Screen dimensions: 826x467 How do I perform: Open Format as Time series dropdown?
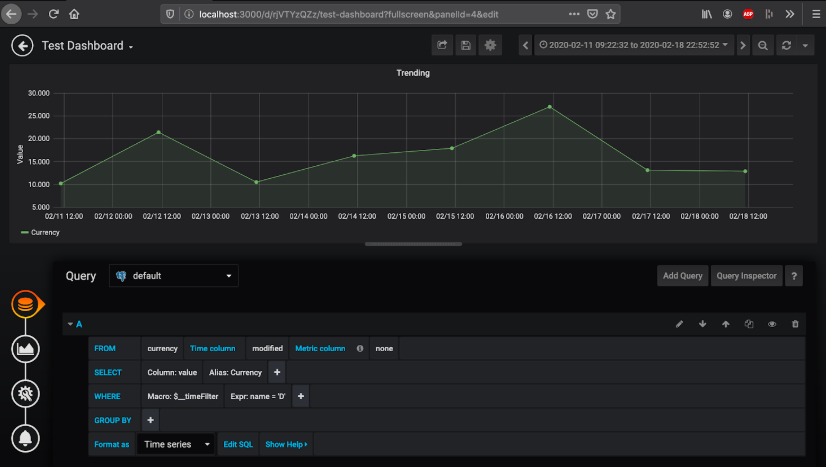pyautogui.click(x=176, y=444)
